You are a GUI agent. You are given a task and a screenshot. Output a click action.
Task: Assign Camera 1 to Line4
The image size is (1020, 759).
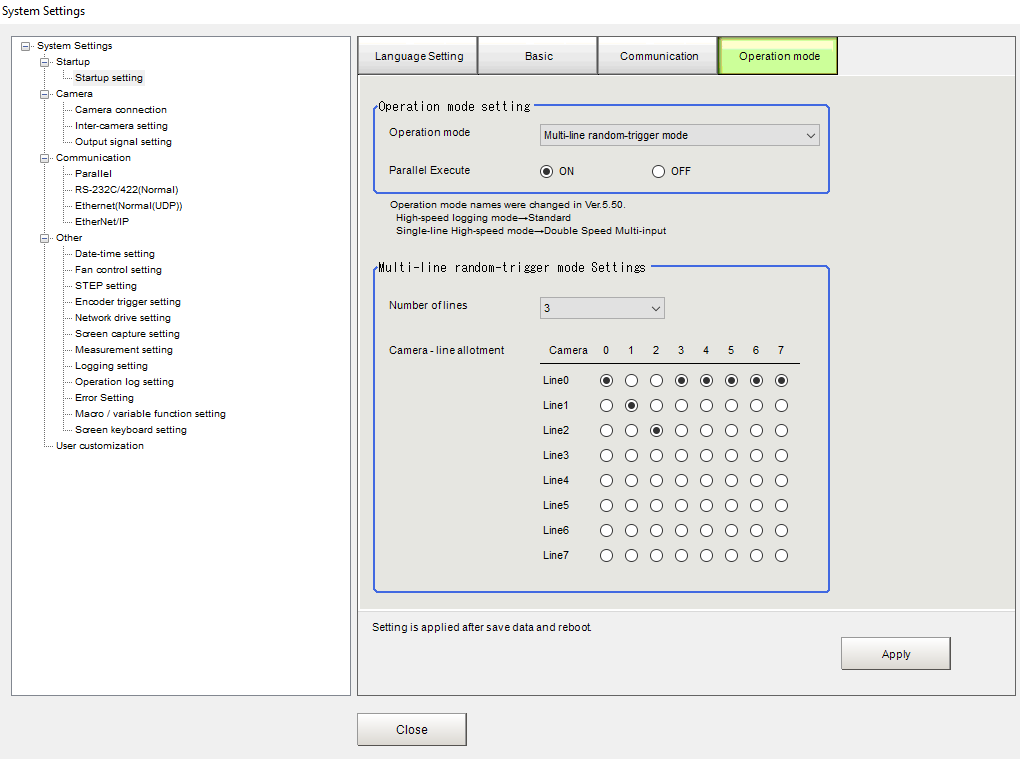(x=631, y=481)
